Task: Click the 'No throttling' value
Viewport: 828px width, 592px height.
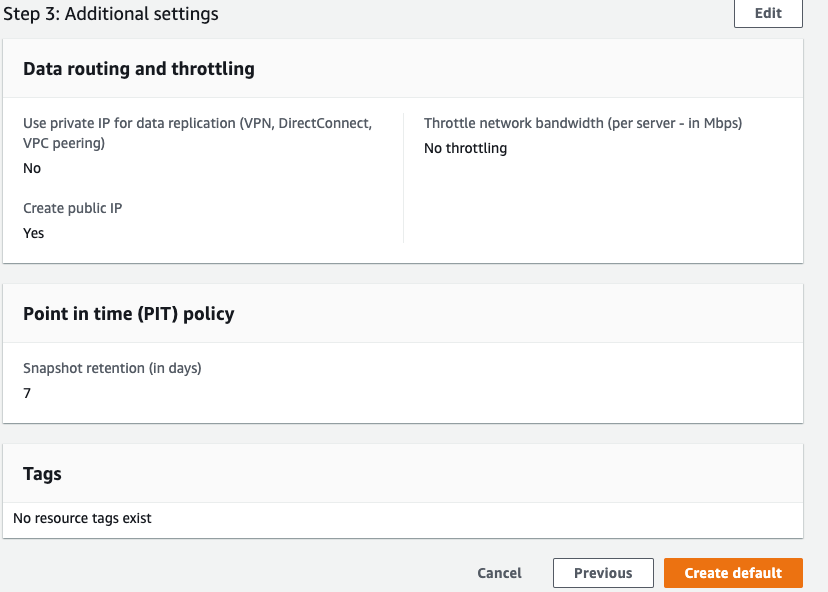Action: coord(465,148)
